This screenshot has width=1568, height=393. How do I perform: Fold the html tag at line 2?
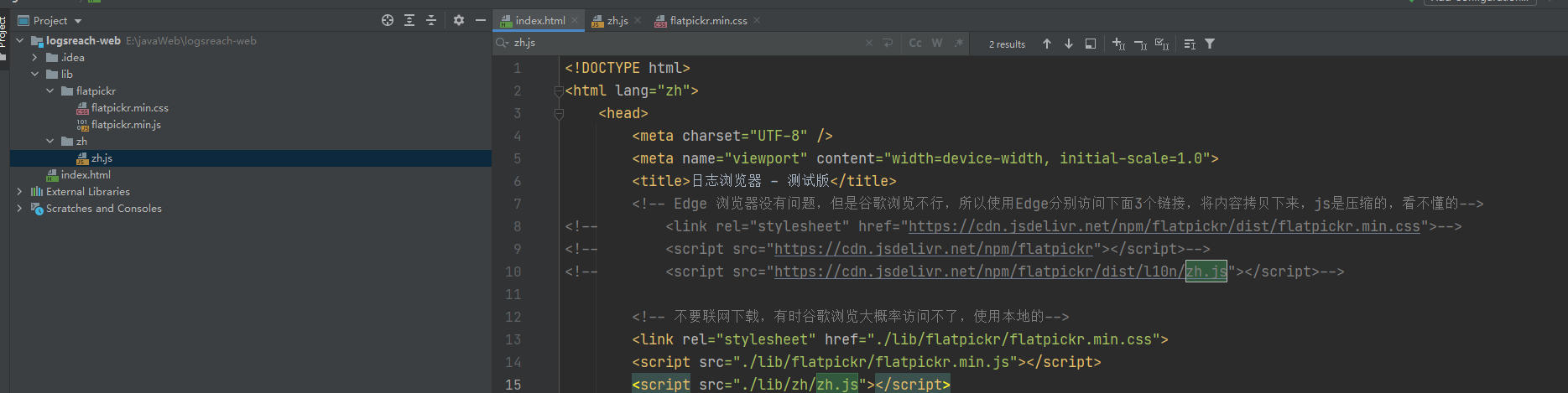coord(559,91)
